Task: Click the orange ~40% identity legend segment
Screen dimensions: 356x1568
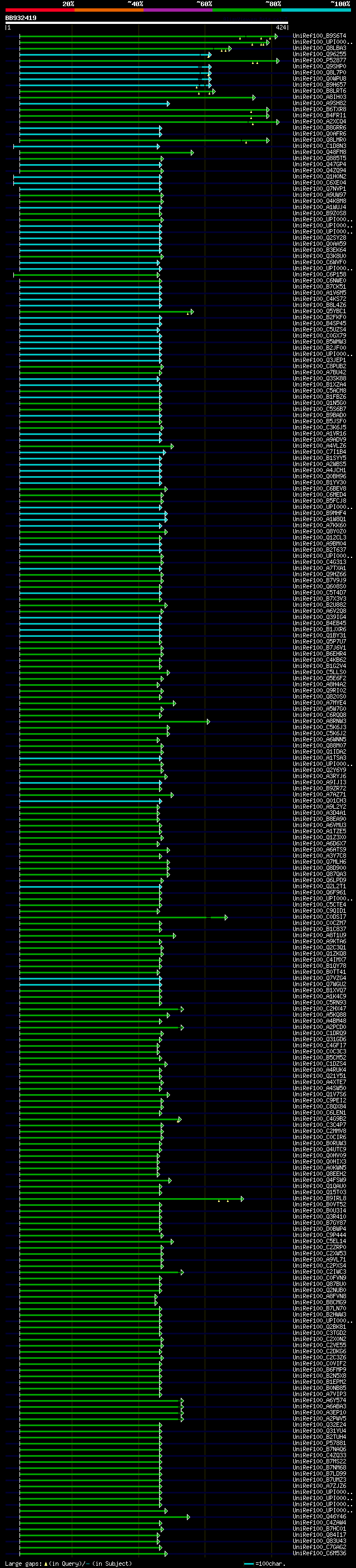Action: pyautogui.click(x=109, y=10)
